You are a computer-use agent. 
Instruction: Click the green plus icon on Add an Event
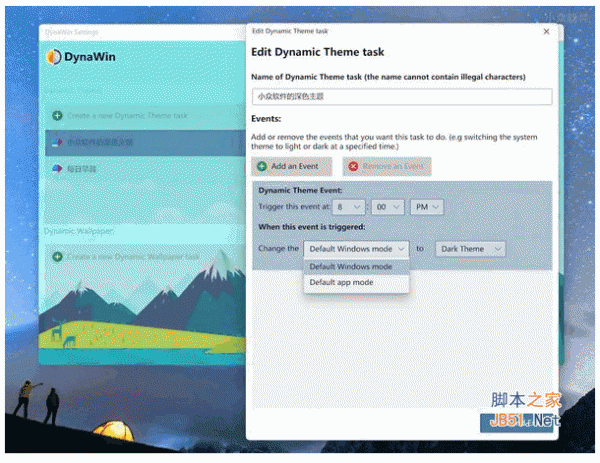[x=262, y=166]
